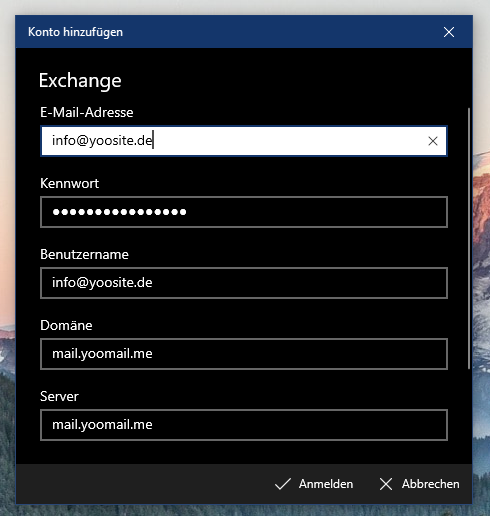
Task: Click the Domäne label text
Action: [x=66, y=325]
